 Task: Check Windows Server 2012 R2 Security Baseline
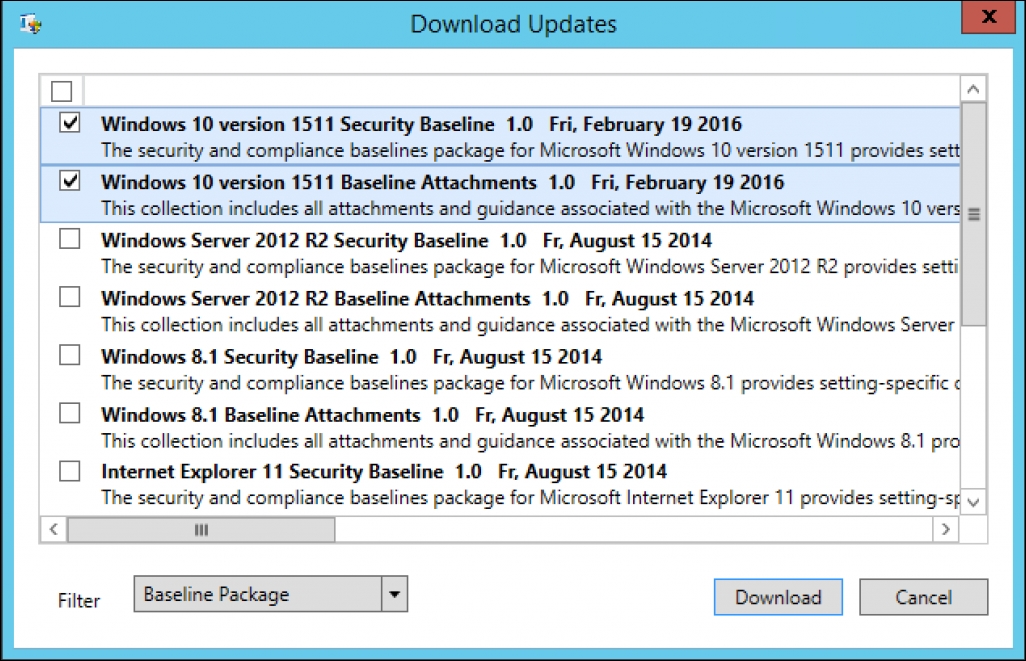pos(70,239)
